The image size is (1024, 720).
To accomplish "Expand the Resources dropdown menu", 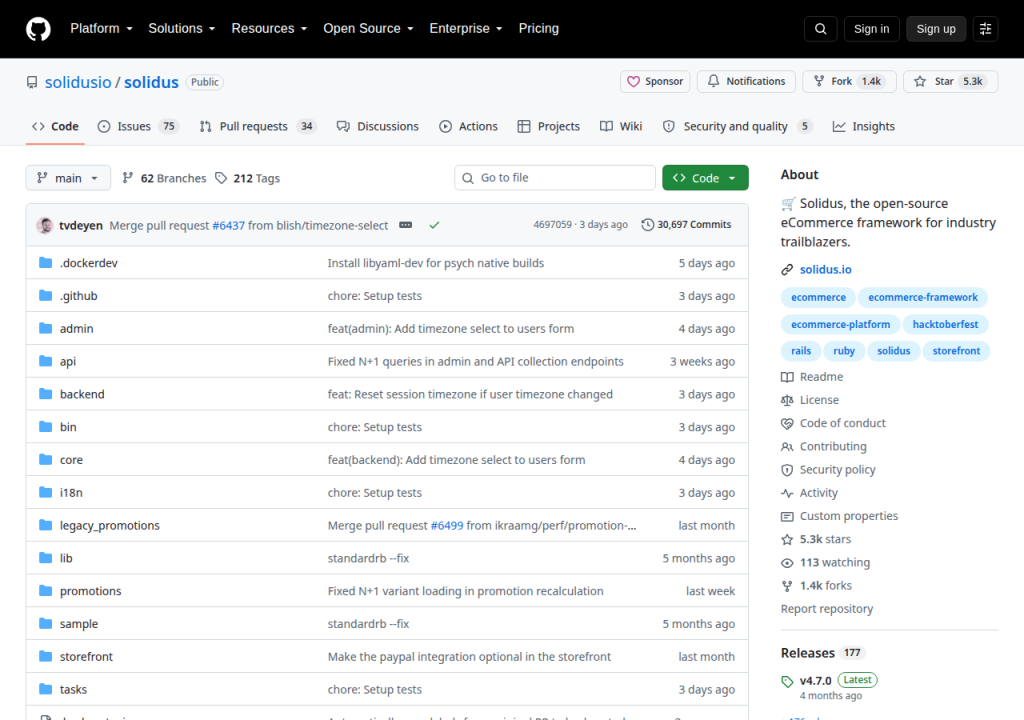I will click(269, 29).
